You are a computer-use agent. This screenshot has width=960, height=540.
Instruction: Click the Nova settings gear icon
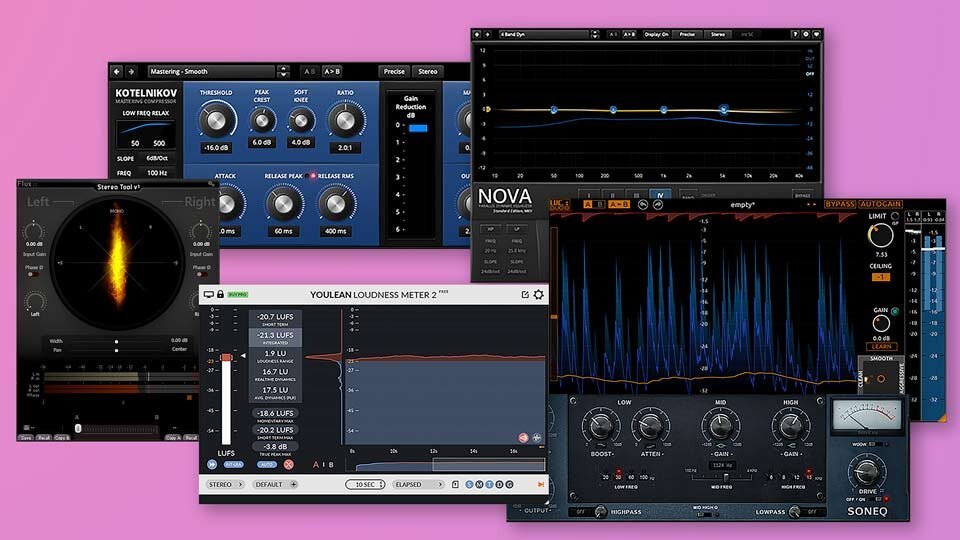(x=806, y=35)
